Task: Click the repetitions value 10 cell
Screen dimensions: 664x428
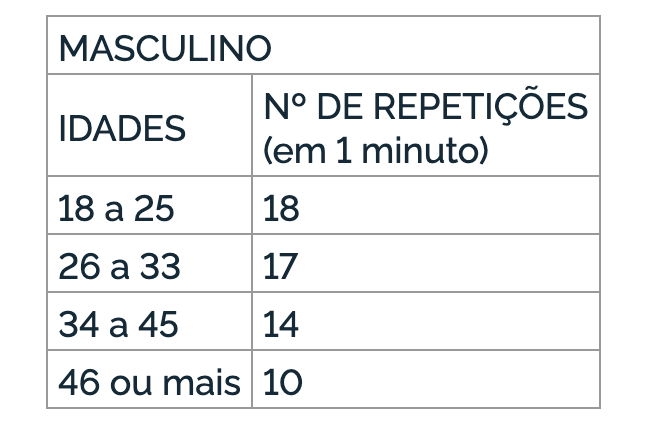Action: pyautogui.click(x=282, y=382)
